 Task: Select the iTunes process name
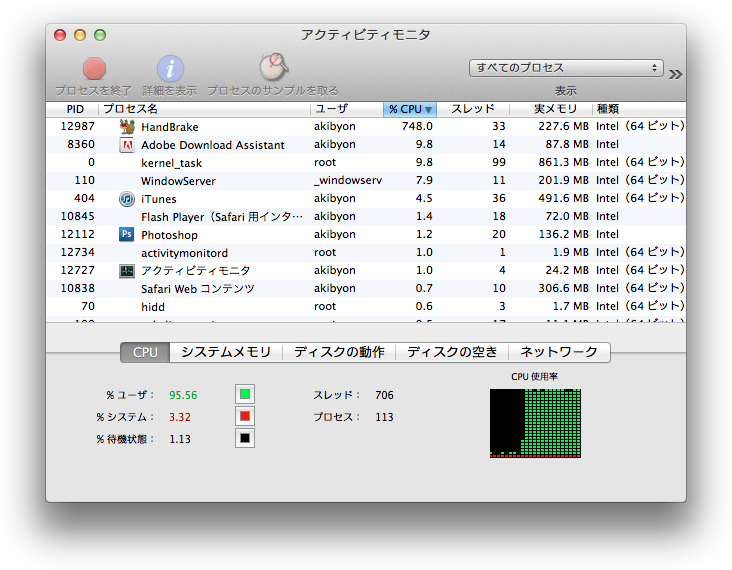tap(159, 199)
